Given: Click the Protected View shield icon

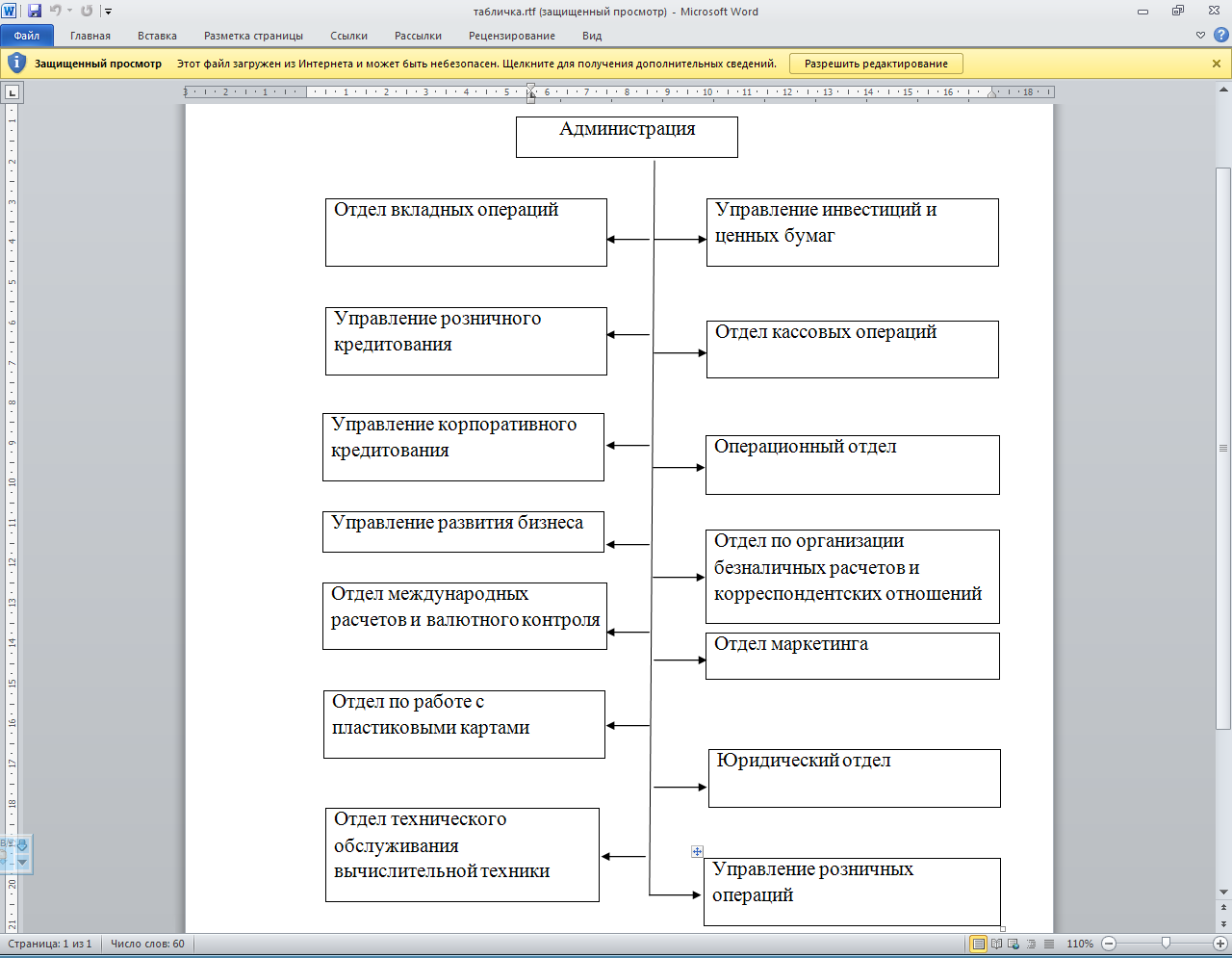Looking at the screenshot, I should click(x=16, y=64).
